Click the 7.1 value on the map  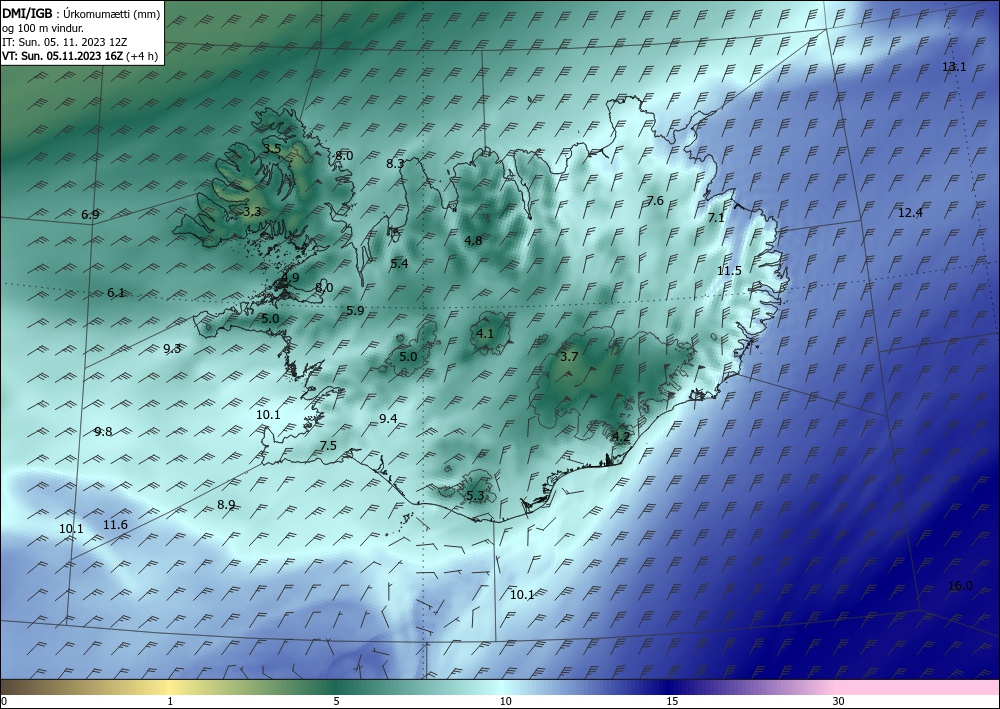[716, 217]
